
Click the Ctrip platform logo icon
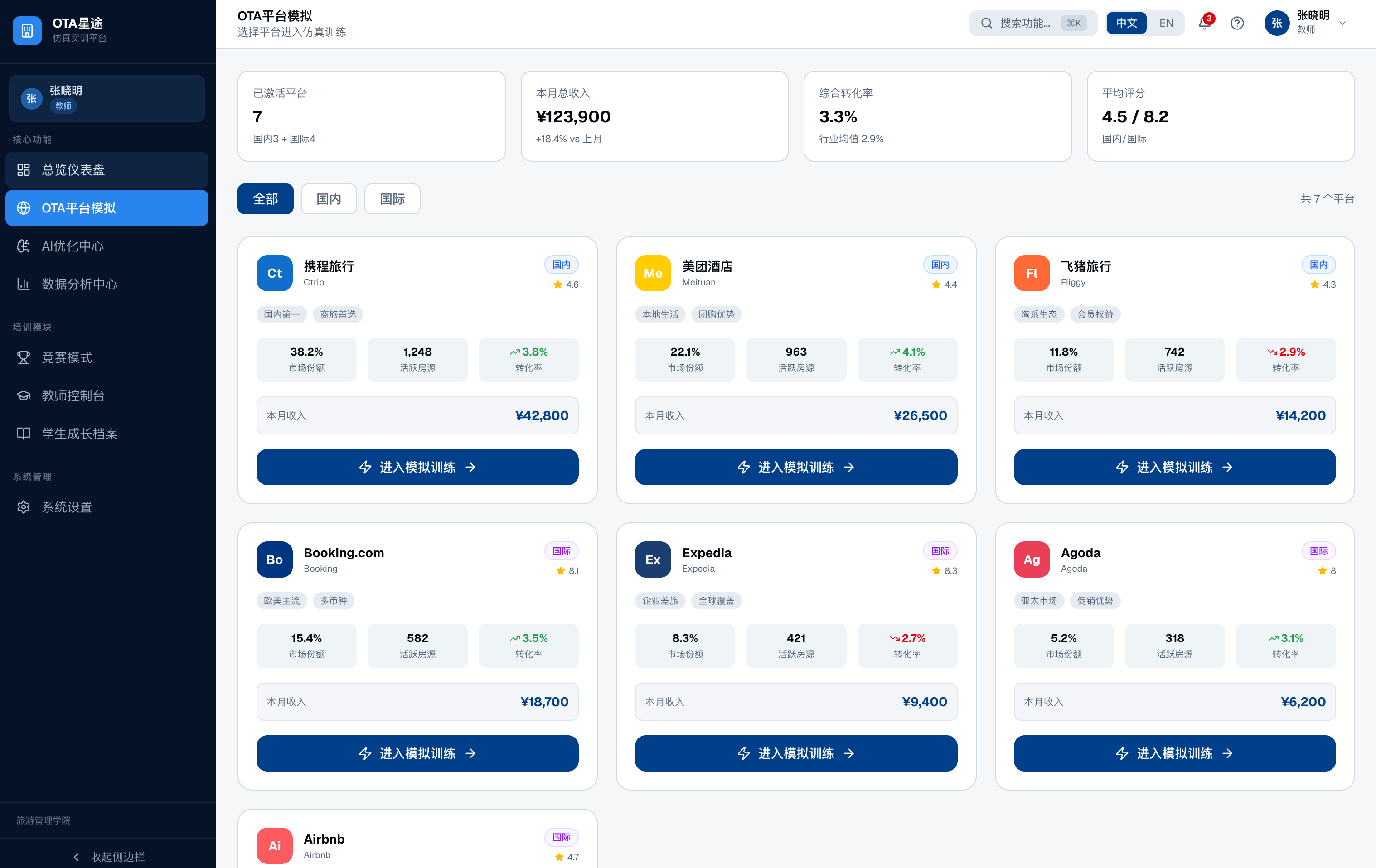(274, 273)
